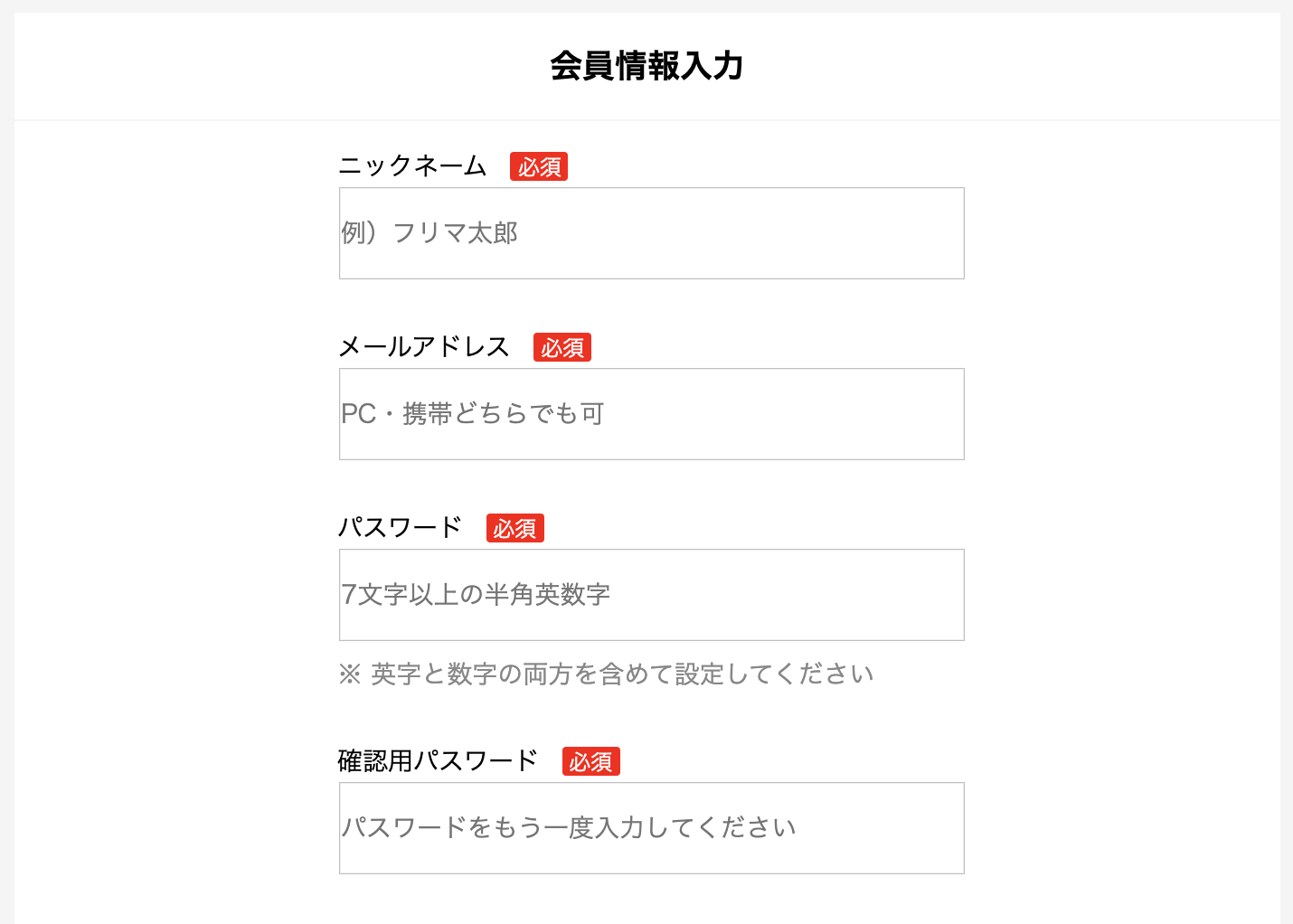Select the ニックネーム field label
The image size is (1293, 924).
click(412, 165)
